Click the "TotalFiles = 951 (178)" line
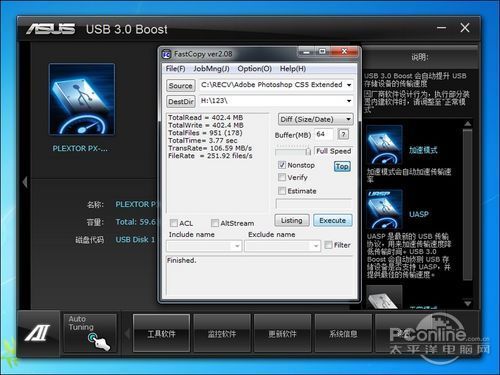Viewport: 500px width, 375px height. tap(205, 133)
